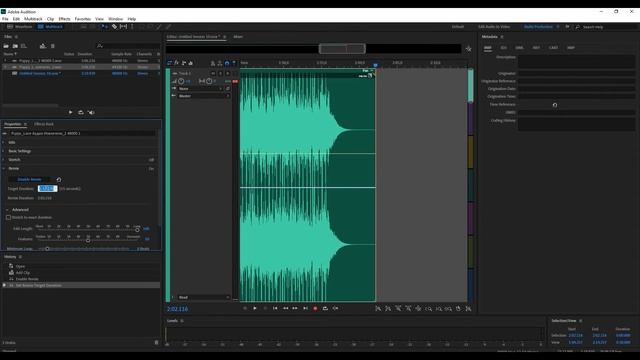Click the Fast Forward transport icon
This screenshot has height=360, width=640.
tap(295, 309)
